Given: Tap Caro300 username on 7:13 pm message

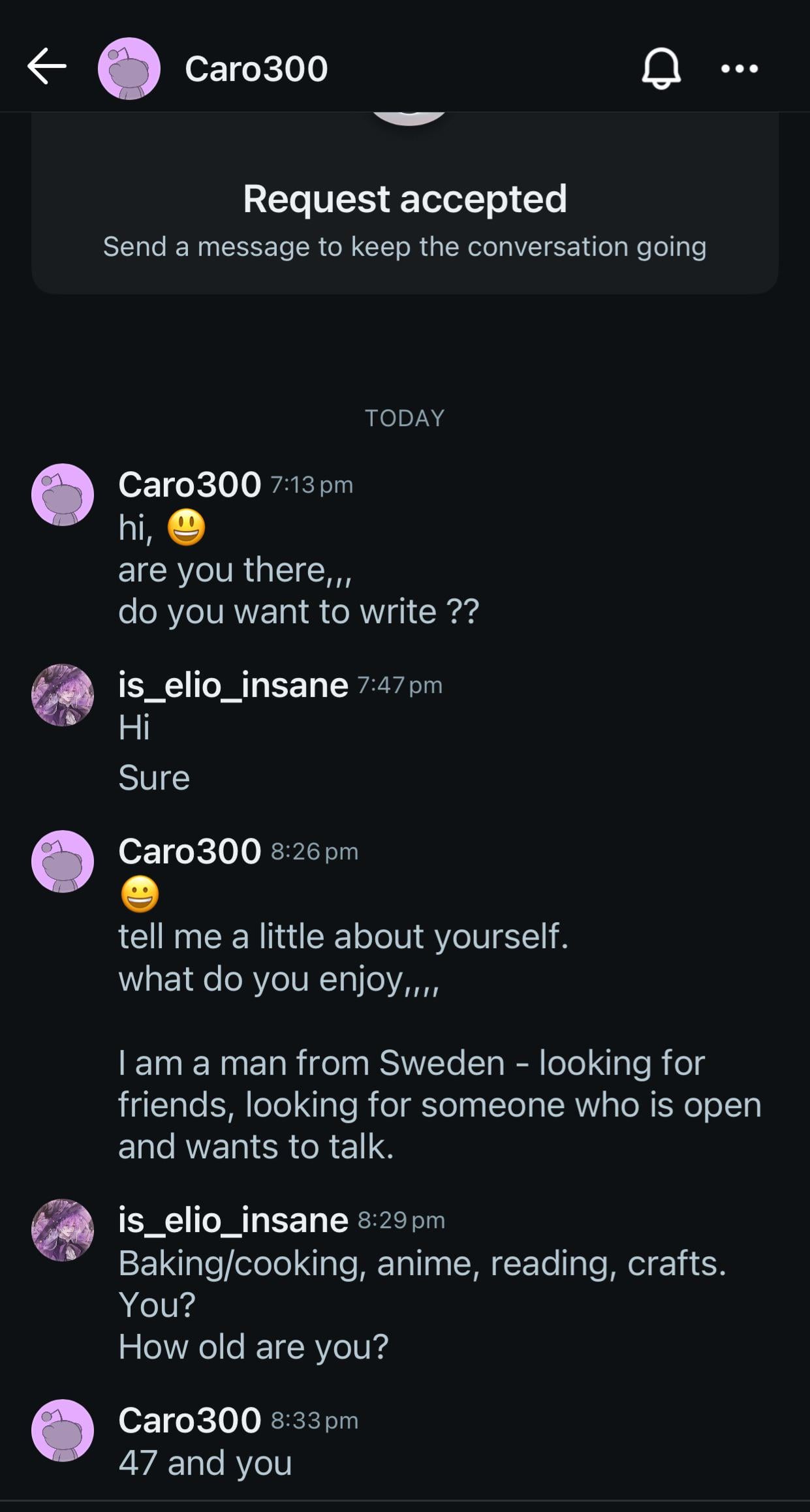Looking at the screenshot, I should (x=189, y=485).
